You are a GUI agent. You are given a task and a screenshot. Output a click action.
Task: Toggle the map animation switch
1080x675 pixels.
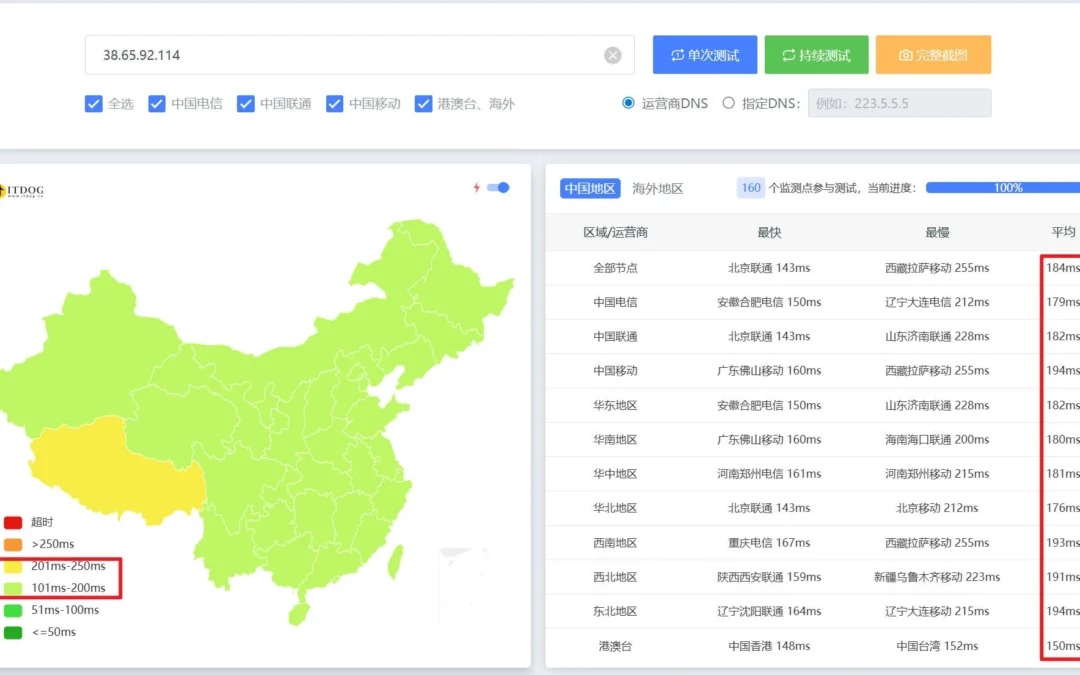pos(499,187)
